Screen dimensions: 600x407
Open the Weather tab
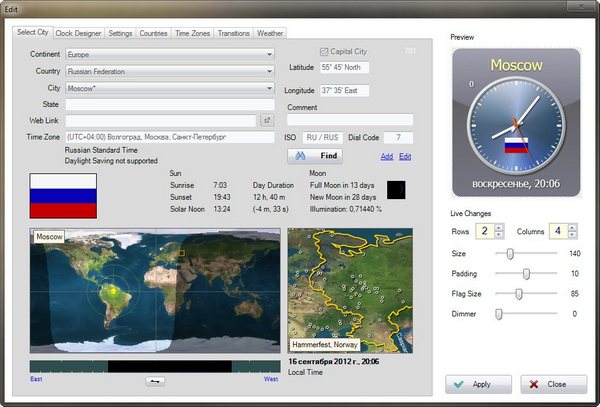pos(270,33)
